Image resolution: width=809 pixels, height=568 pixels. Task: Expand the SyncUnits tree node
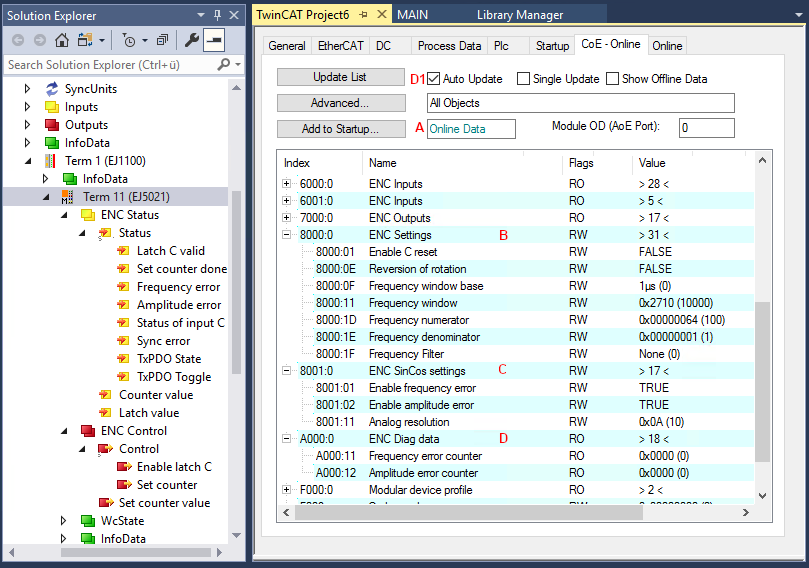pos(27,89)
